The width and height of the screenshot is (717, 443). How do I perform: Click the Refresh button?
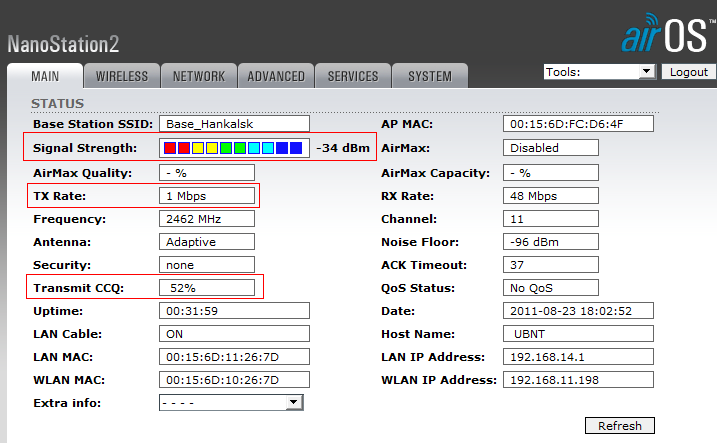[620, 426]
